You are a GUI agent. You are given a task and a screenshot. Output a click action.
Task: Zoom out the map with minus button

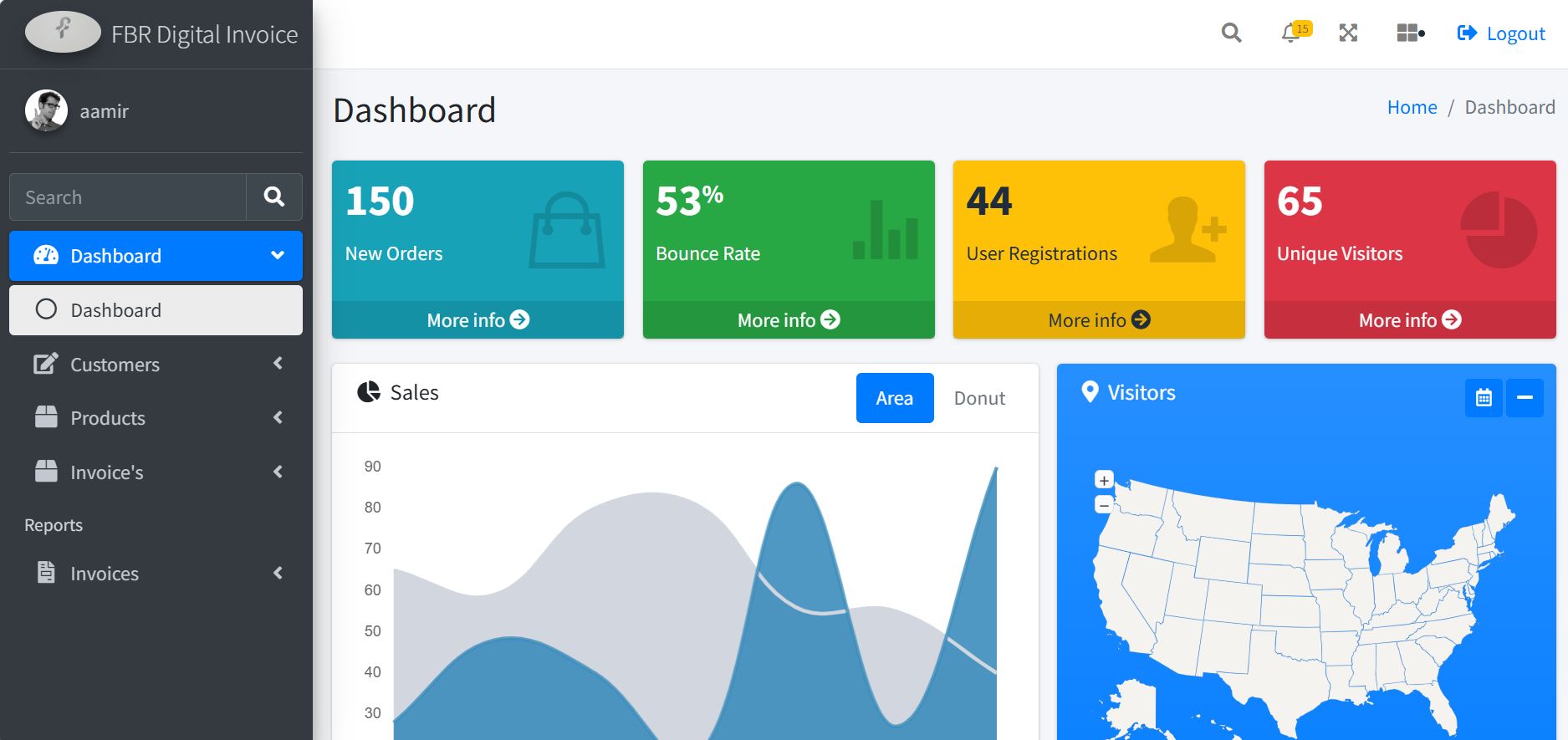1104,505
